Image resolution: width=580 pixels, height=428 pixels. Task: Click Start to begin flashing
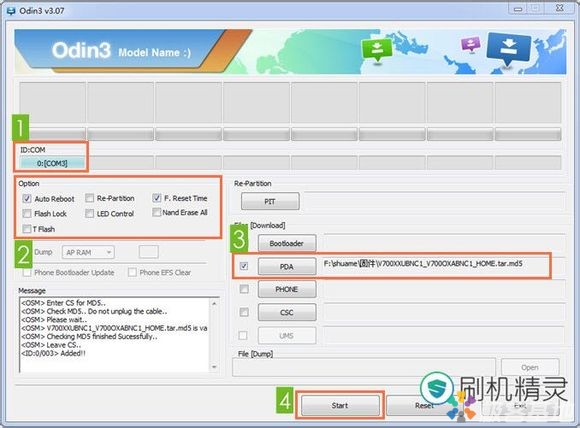[340, 406]
